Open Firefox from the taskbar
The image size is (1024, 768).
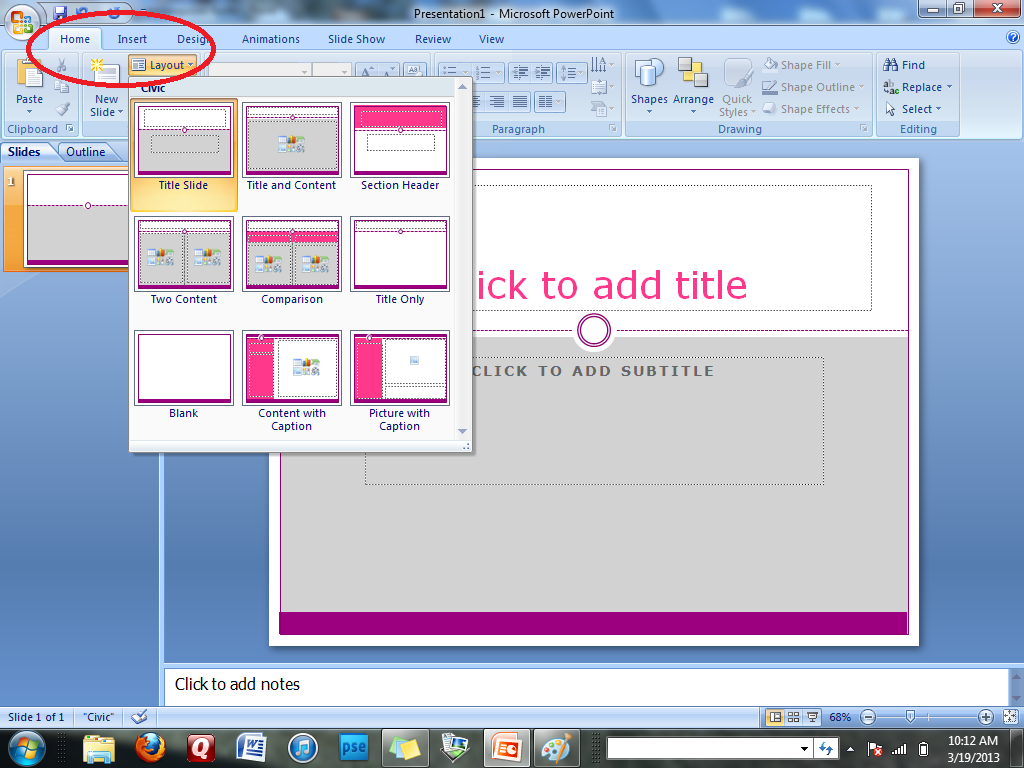(150, 748)
